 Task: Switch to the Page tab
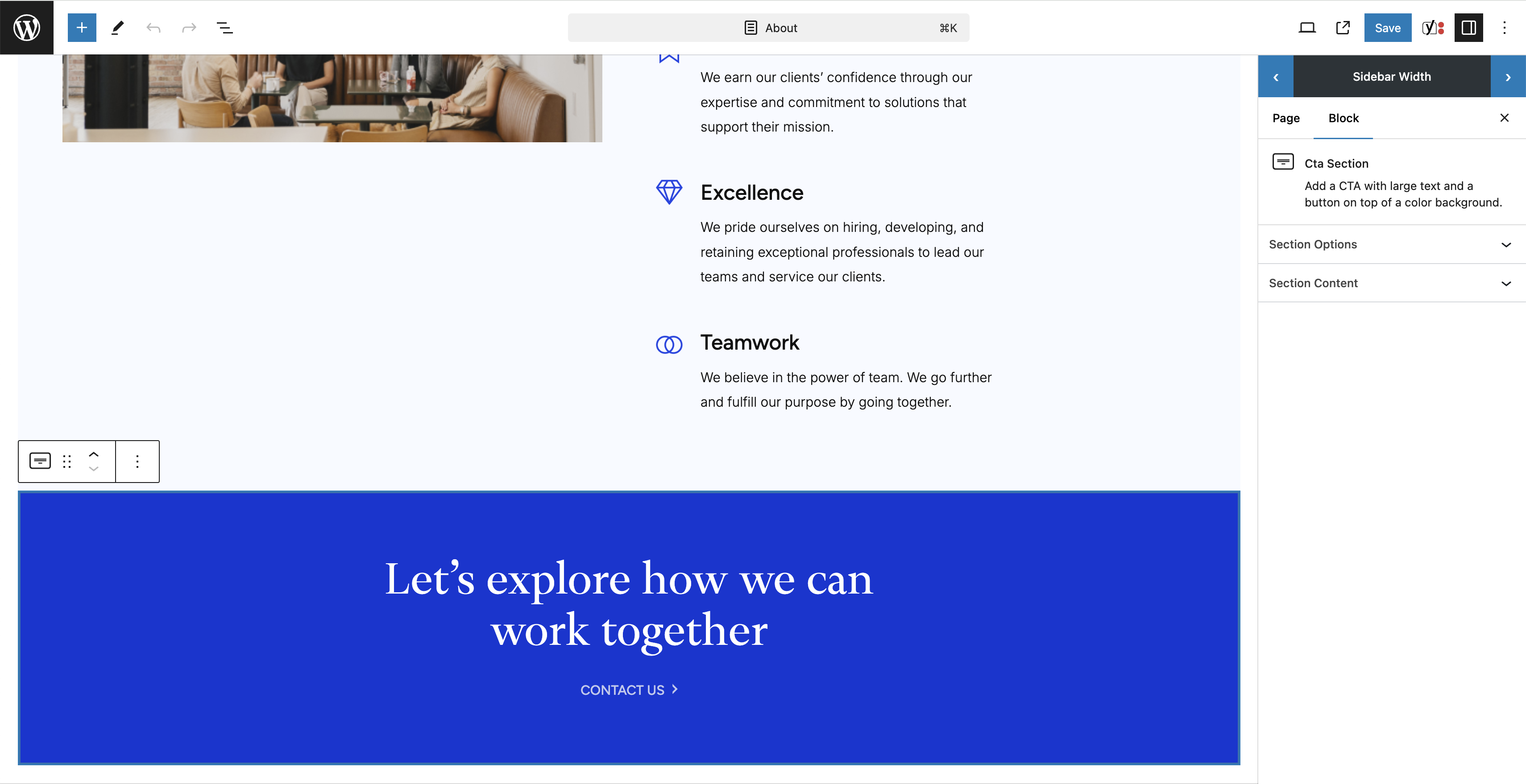tap(1285, 117)
